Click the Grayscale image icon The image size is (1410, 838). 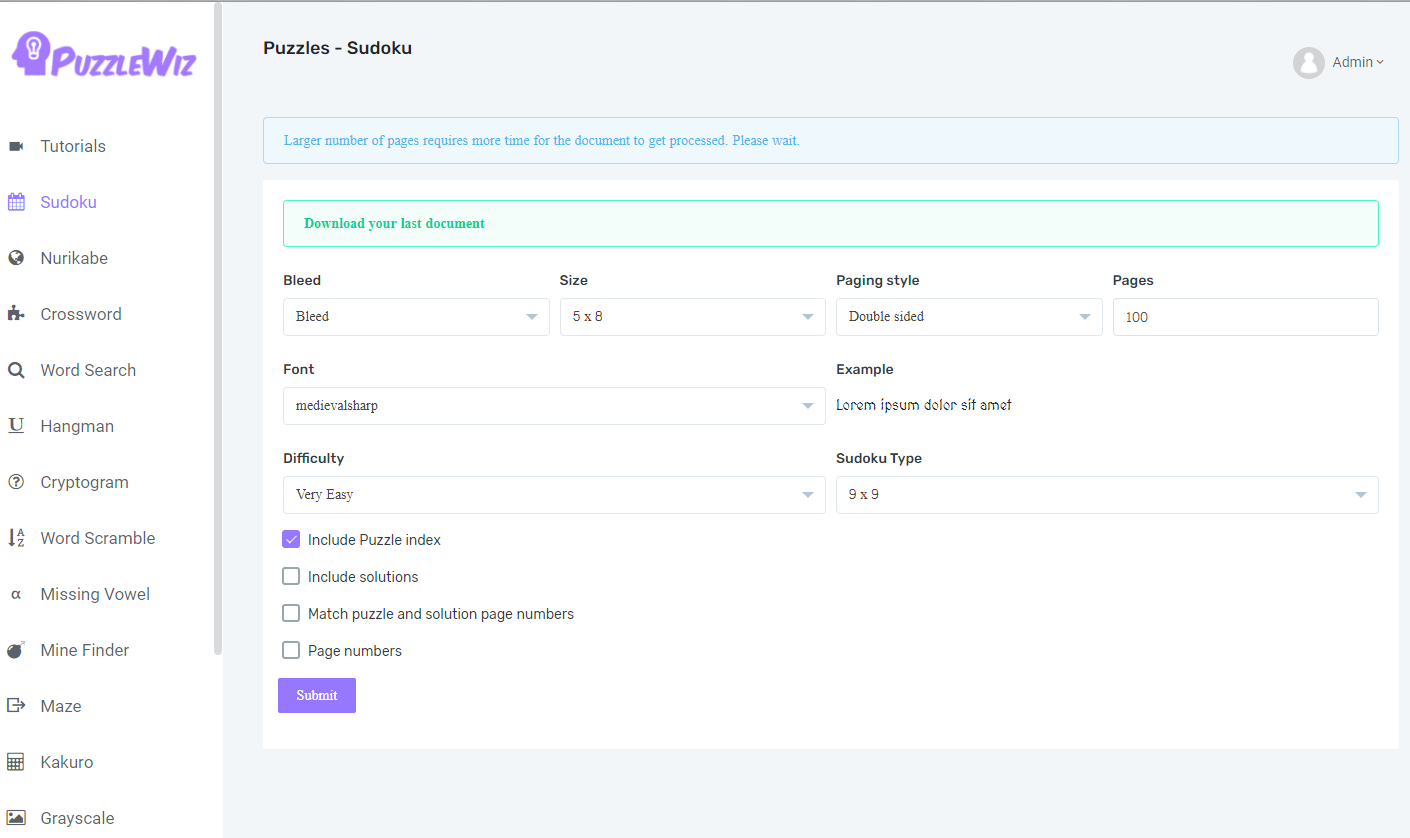16,818
